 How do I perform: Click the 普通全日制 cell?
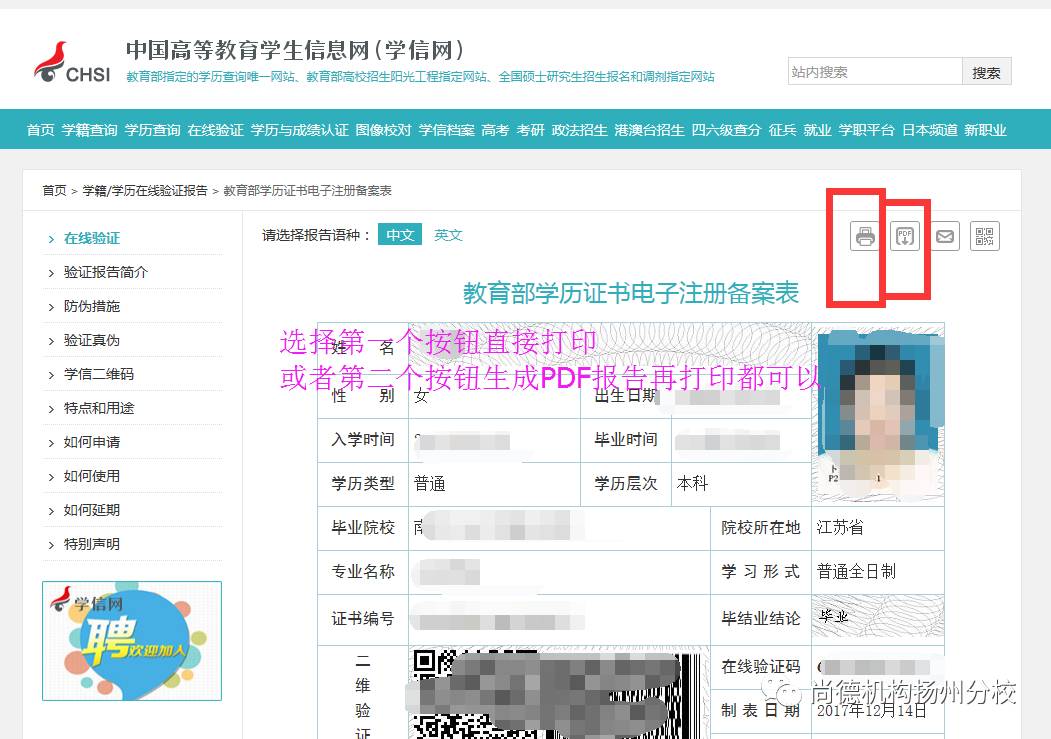[856, 572]
